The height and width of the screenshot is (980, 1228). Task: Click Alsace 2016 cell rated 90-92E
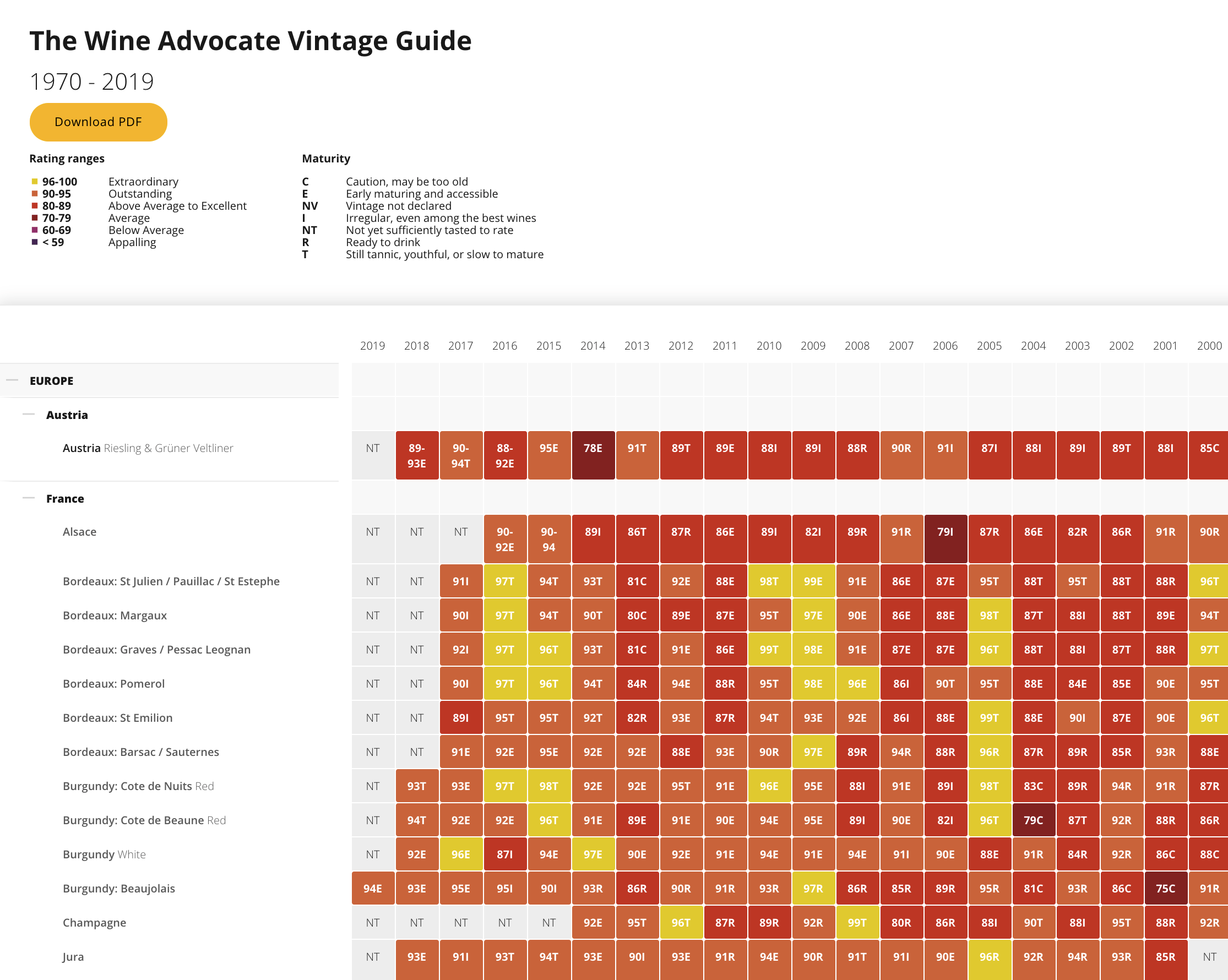[504, 539]
